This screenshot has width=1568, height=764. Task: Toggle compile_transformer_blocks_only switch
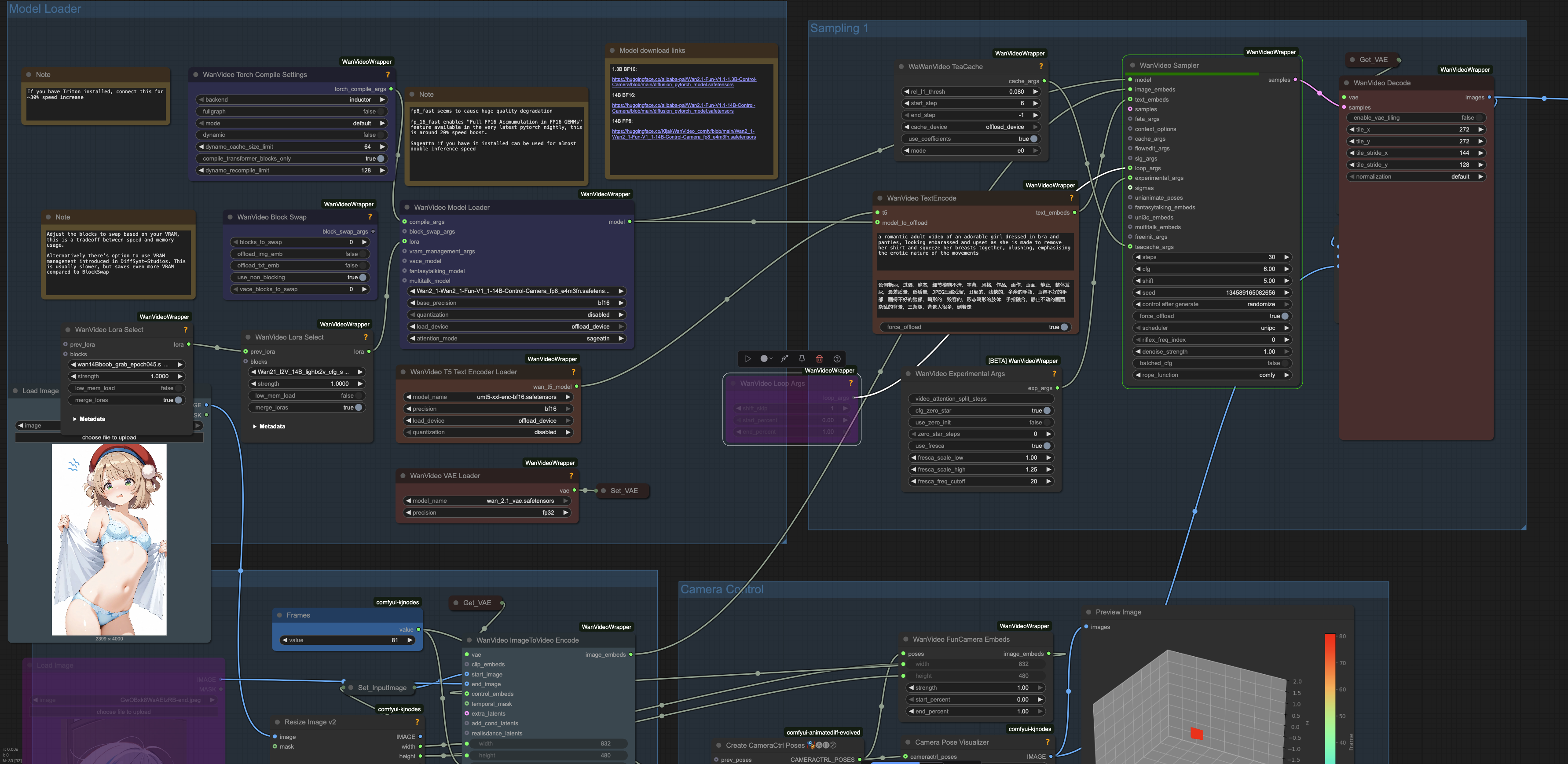tap(292, 158)
